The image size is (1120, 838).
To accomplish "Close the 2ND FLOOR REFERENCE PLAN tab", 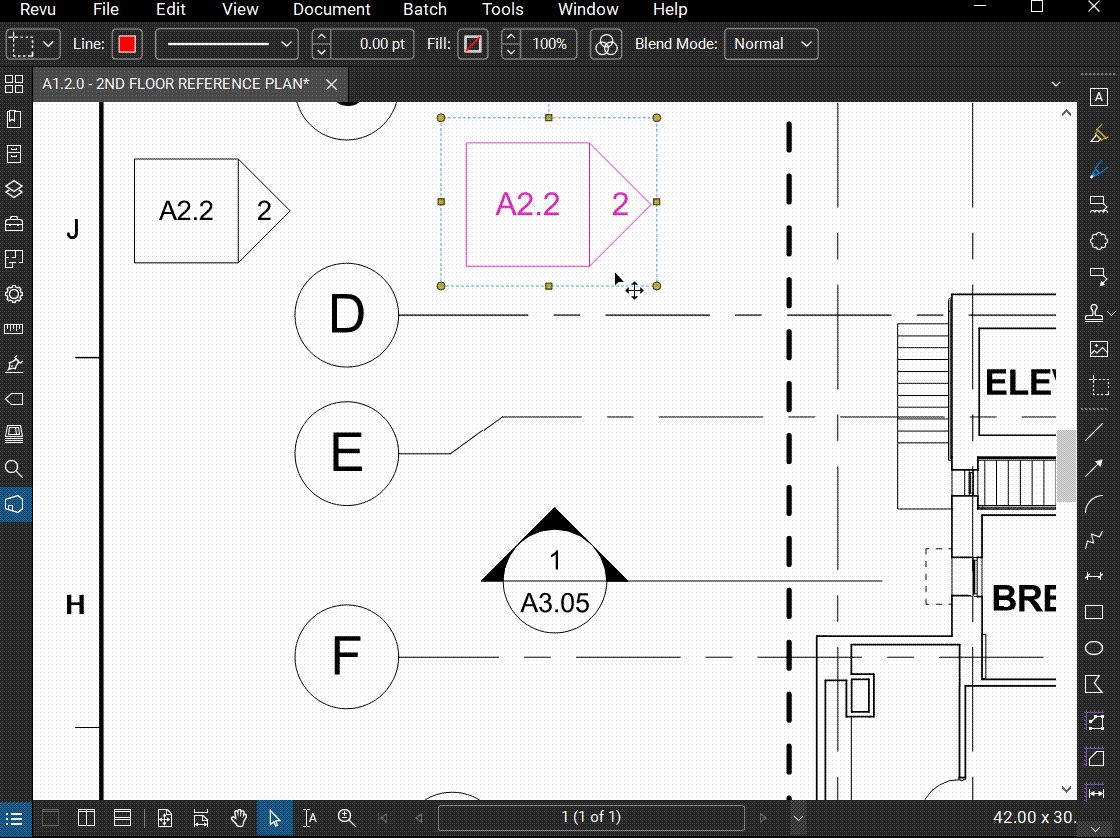I will [x=331, y=84].
